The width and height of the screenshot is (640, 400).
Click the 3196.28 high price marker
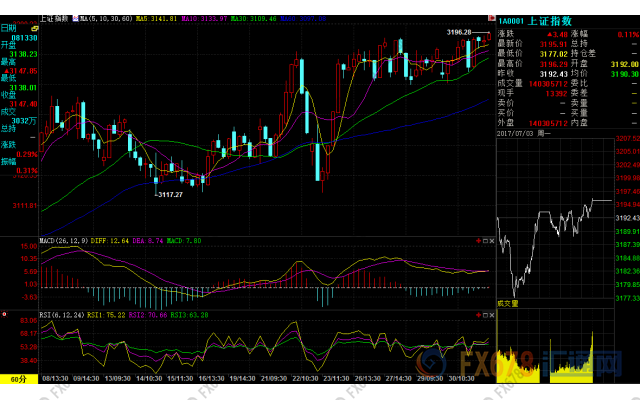click(x=459, y=32)
